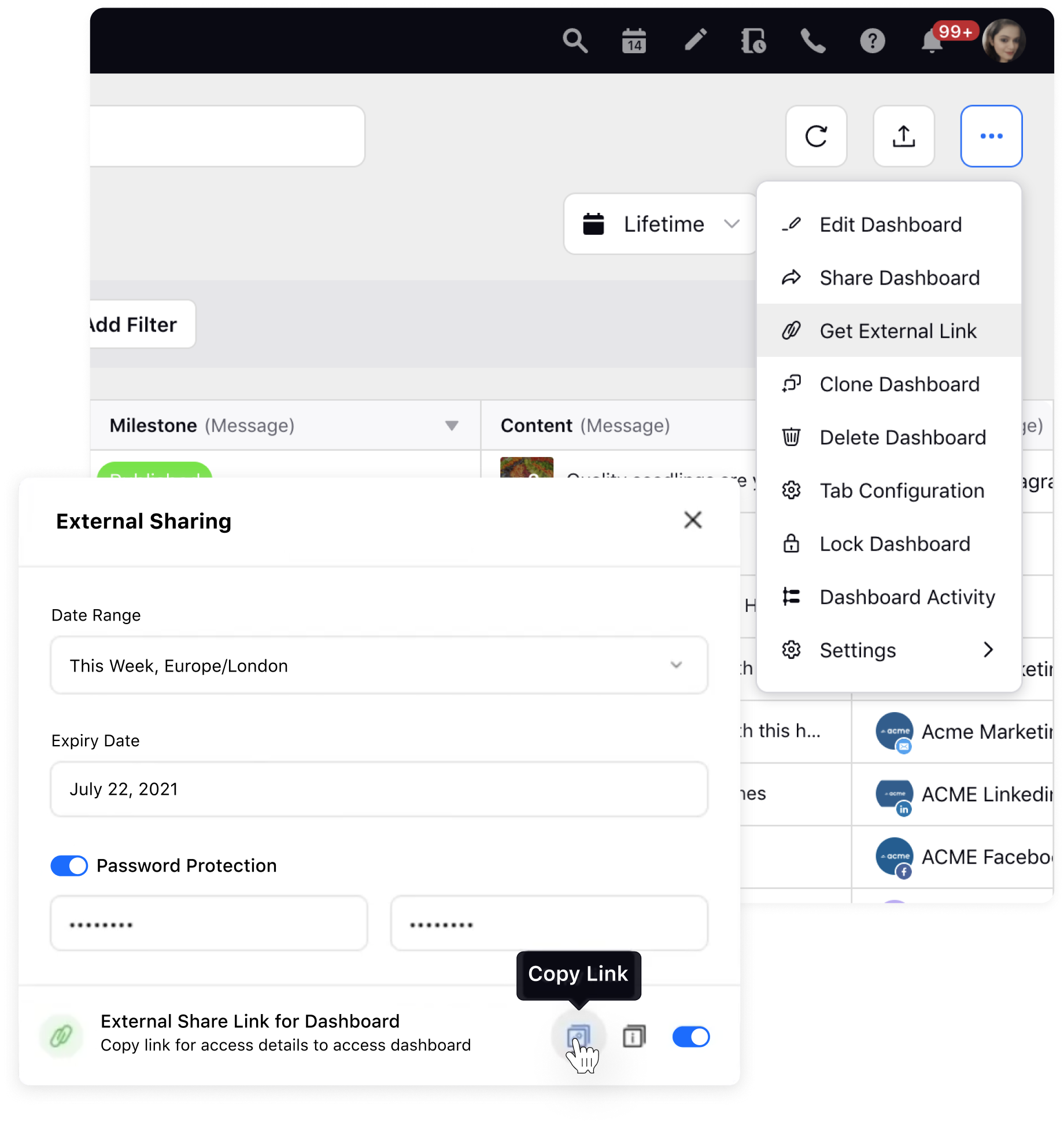Click the refresh dashboard icon
The height and width of the screenshot is (1132, 1064).
817,135
